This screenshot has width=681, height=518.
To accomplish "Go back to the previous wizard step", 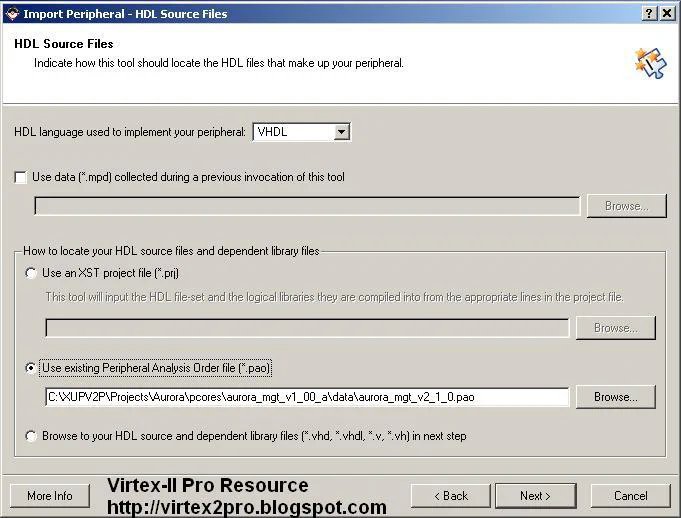I will (x=451, y=496).
